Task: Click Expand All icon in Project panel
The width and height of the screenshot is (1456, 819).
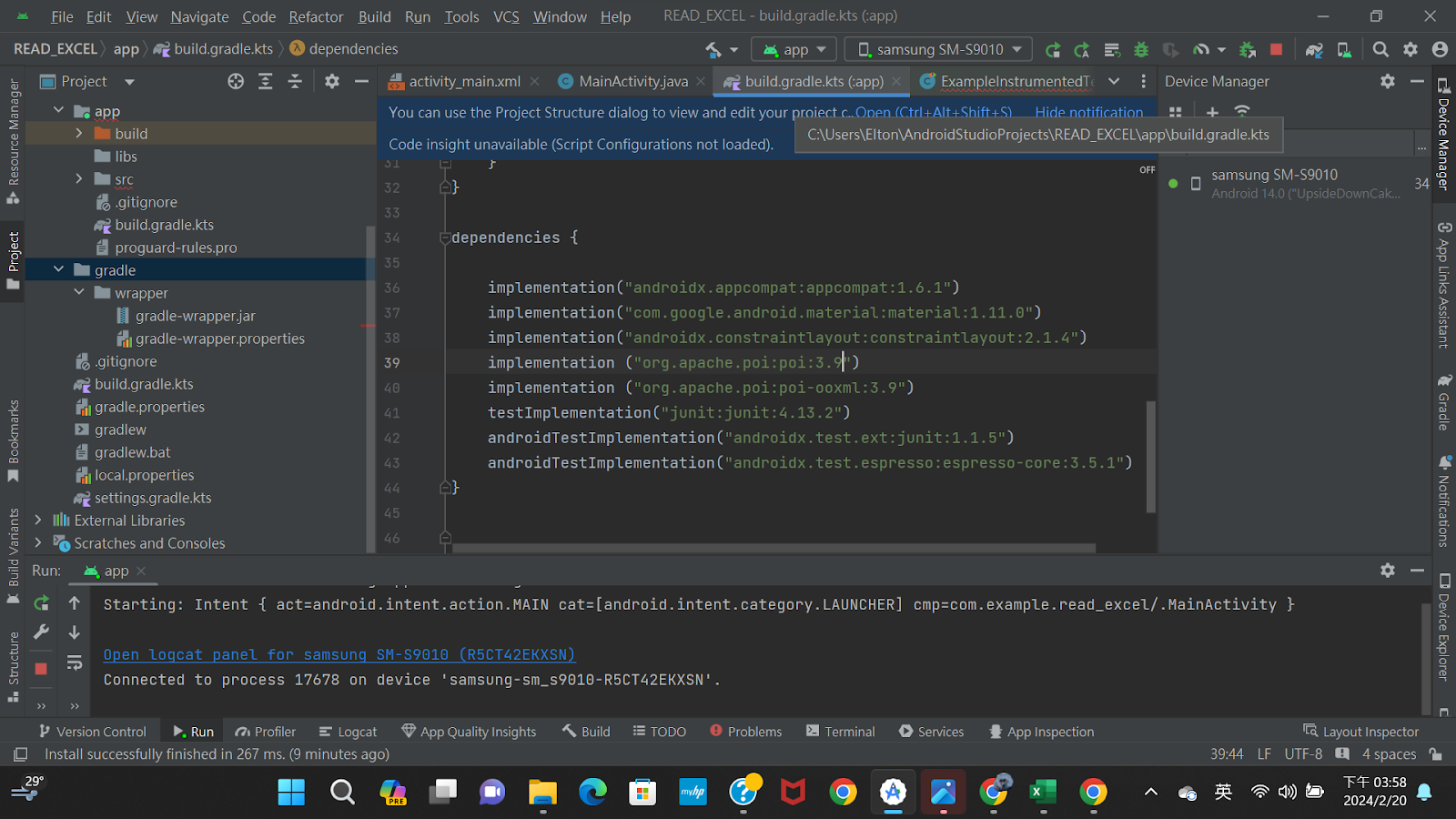Action: (265, 82)
